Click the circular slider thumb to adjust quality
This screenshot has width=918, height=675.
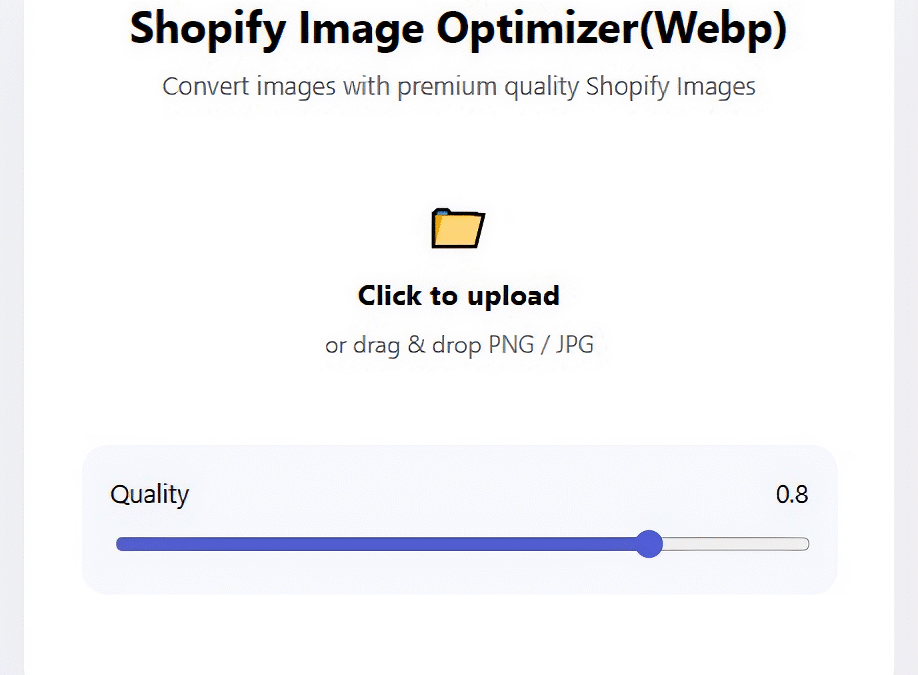(x=650, y=544)
